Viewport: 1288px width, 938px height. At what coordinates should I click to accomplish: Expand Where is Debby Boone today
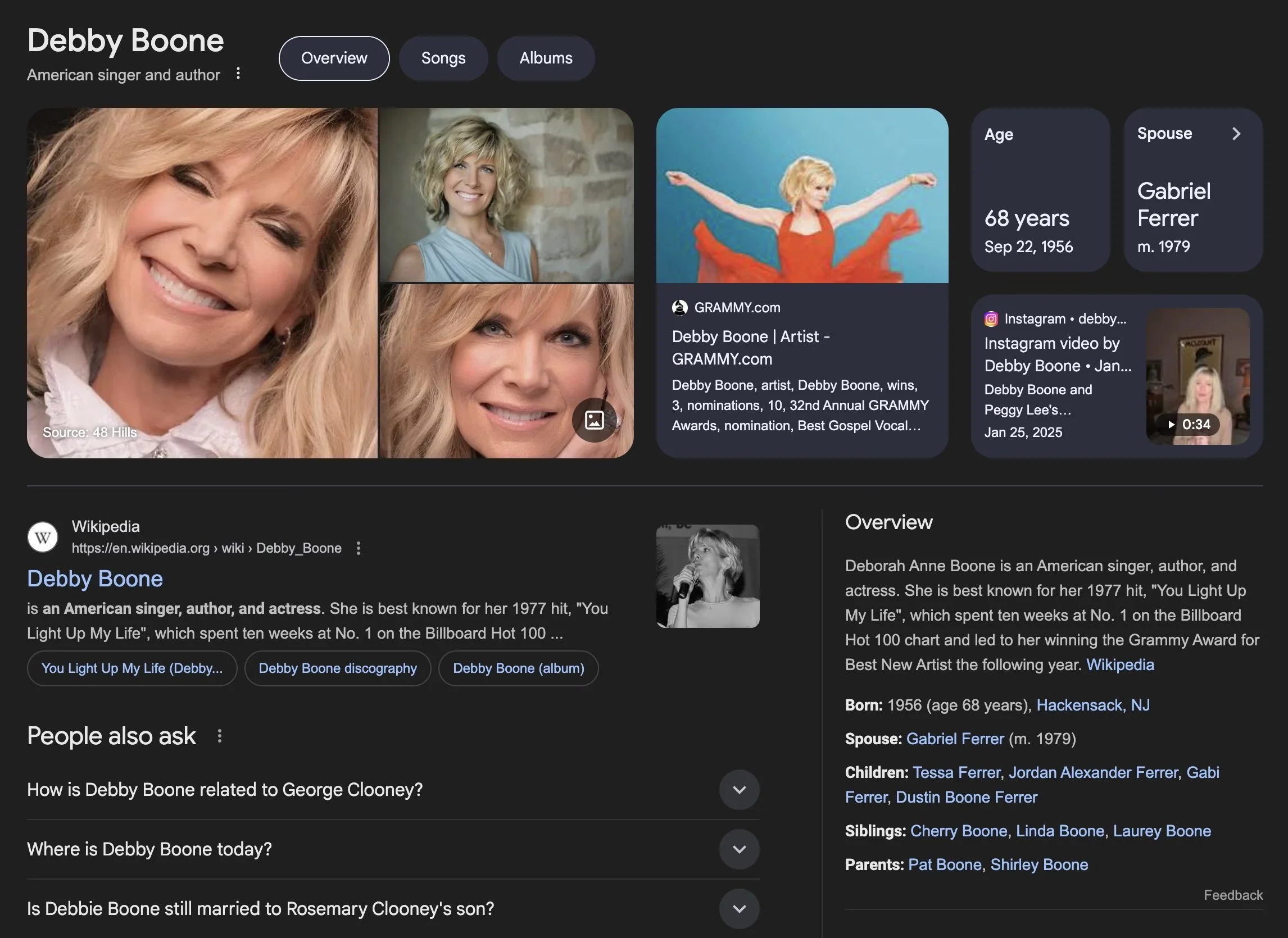click(738, 849)
